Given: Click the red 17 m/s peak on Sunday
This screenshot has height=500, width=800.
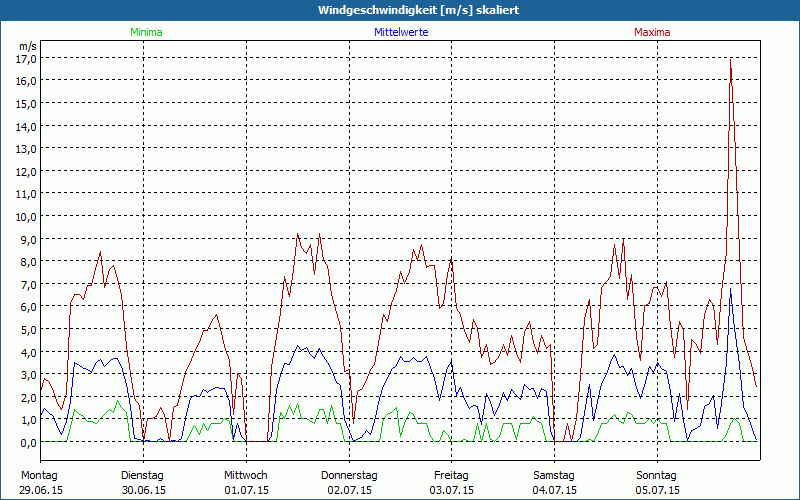Looking at the screenshot, I should 731,60.
